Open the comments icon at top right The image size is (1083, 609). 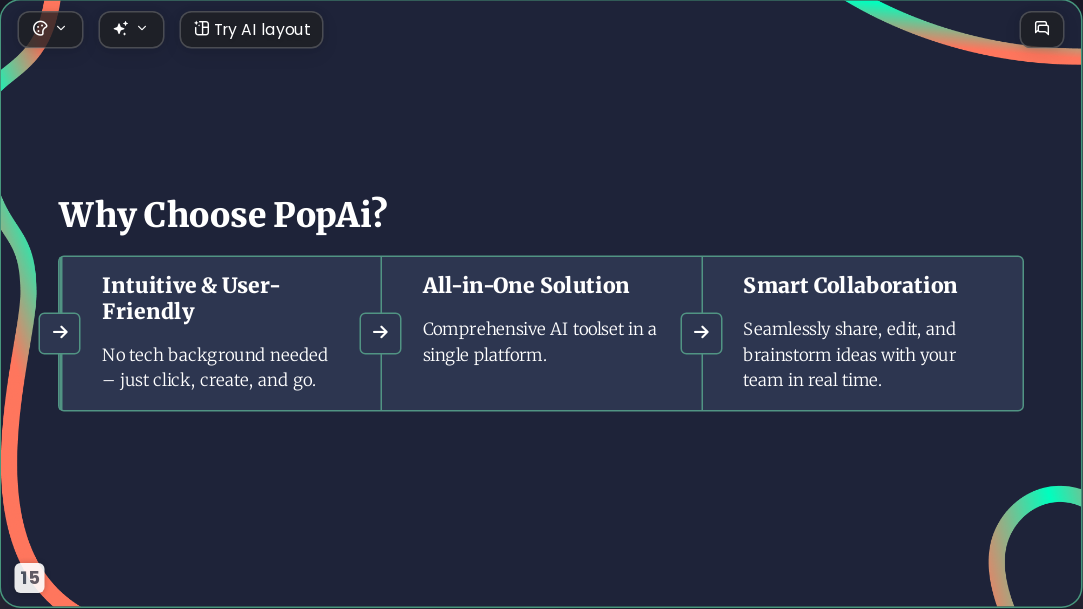1042,29
